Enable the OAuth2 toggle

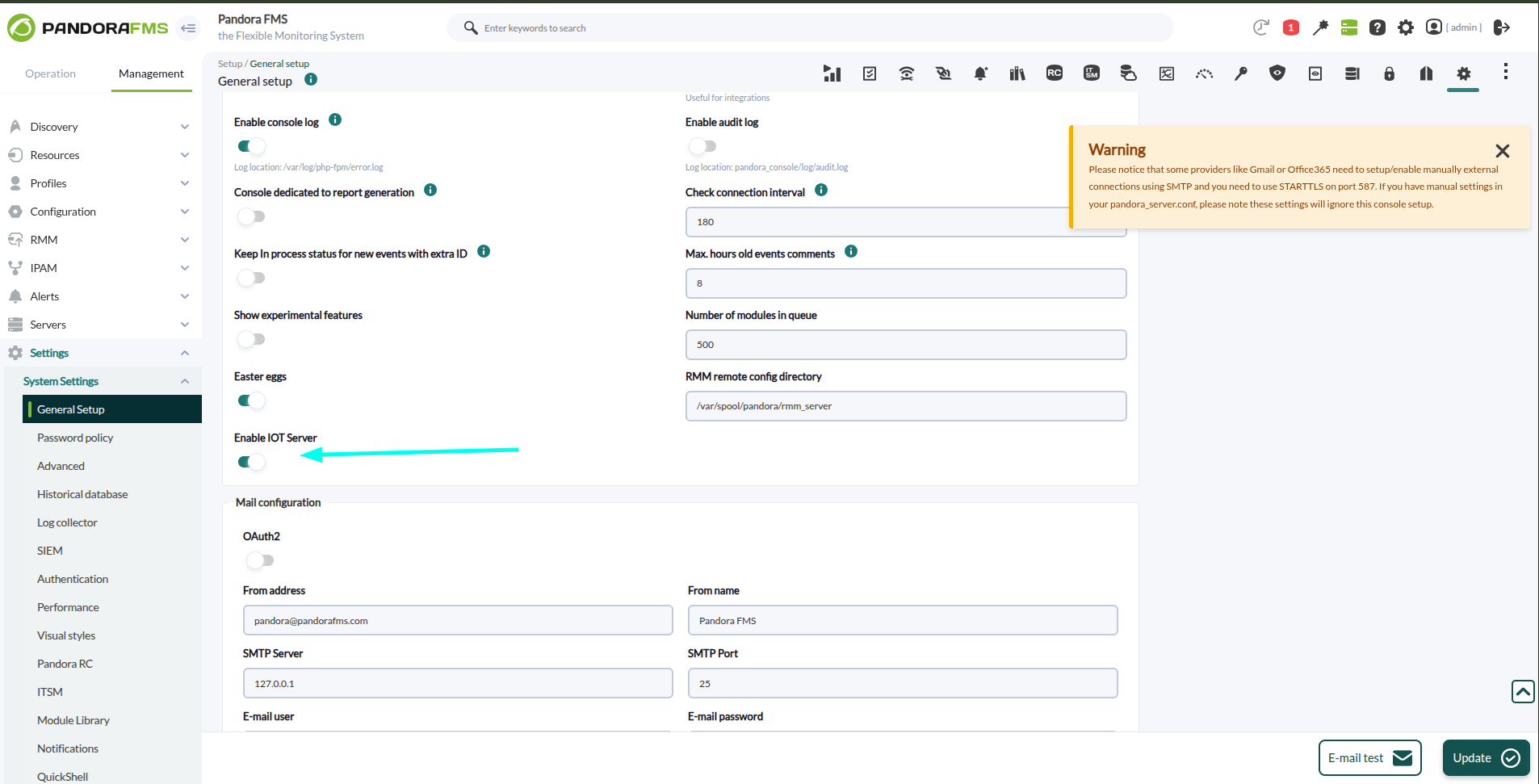click(260, 560)
